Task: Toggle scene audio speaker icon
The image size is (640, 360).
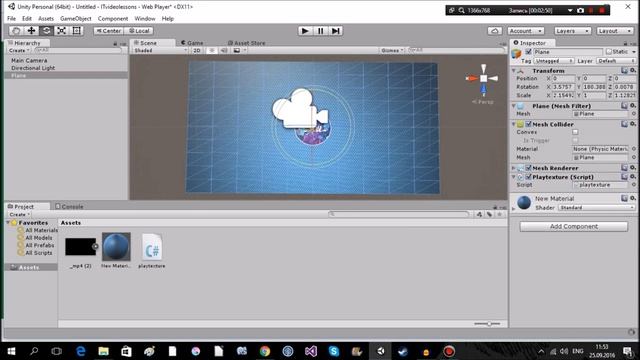Action: (224, 50)
